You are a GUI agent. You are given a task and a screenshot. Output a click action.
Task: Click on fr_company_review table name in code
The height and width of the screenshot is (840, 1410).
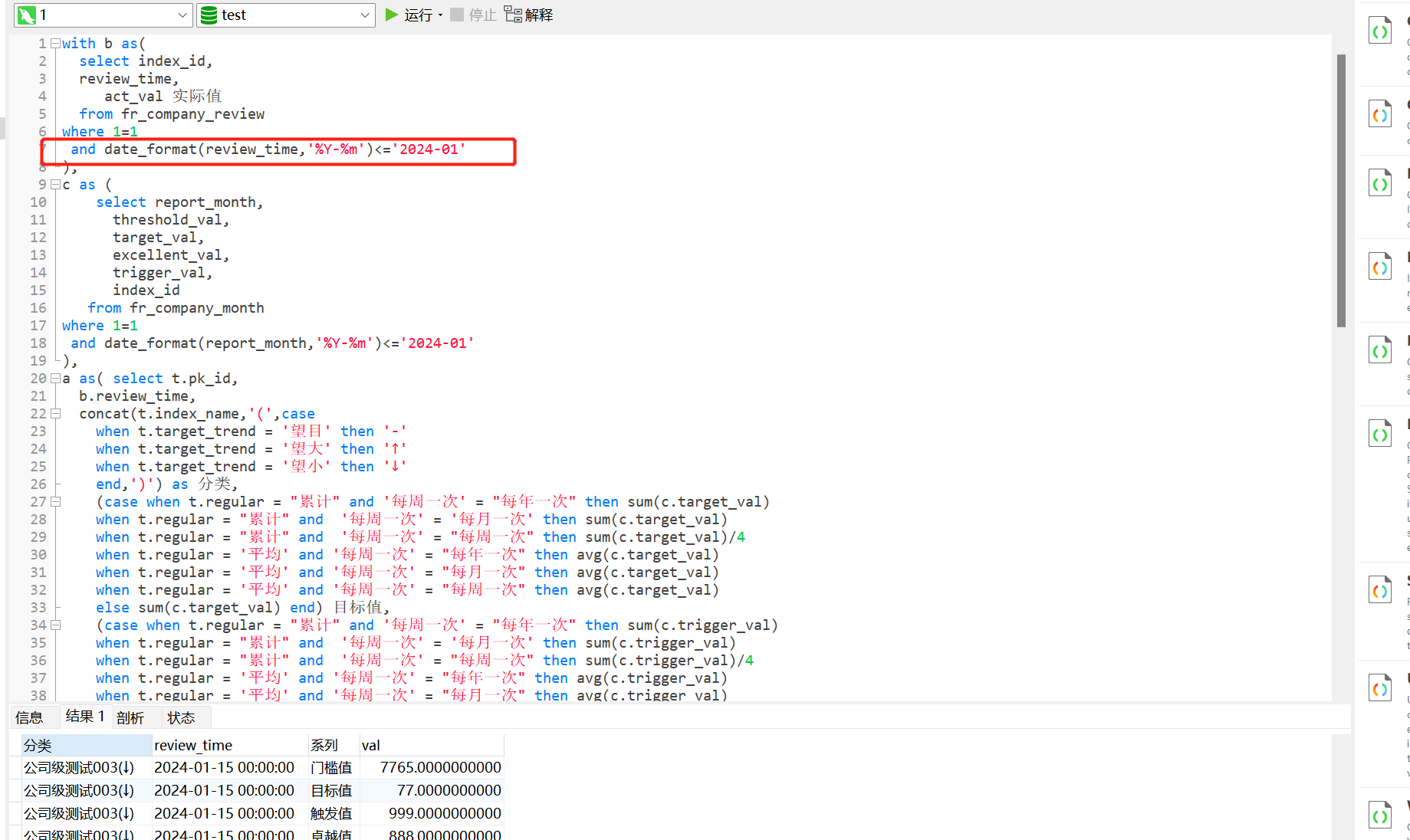[x=192, y=114]
